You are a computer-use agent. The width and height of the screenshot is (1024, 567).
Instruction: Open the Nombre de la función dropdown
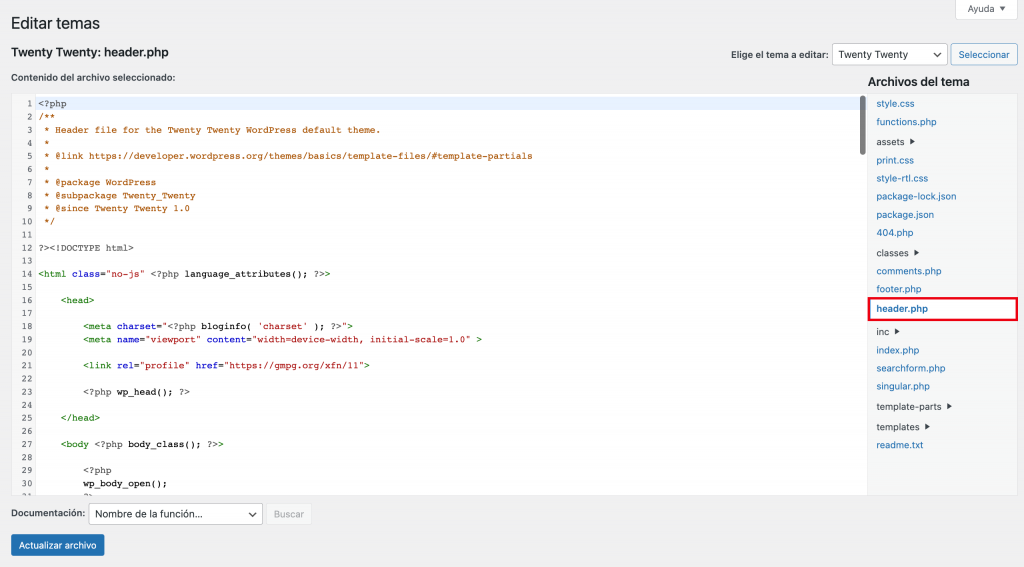click(175, 514)
